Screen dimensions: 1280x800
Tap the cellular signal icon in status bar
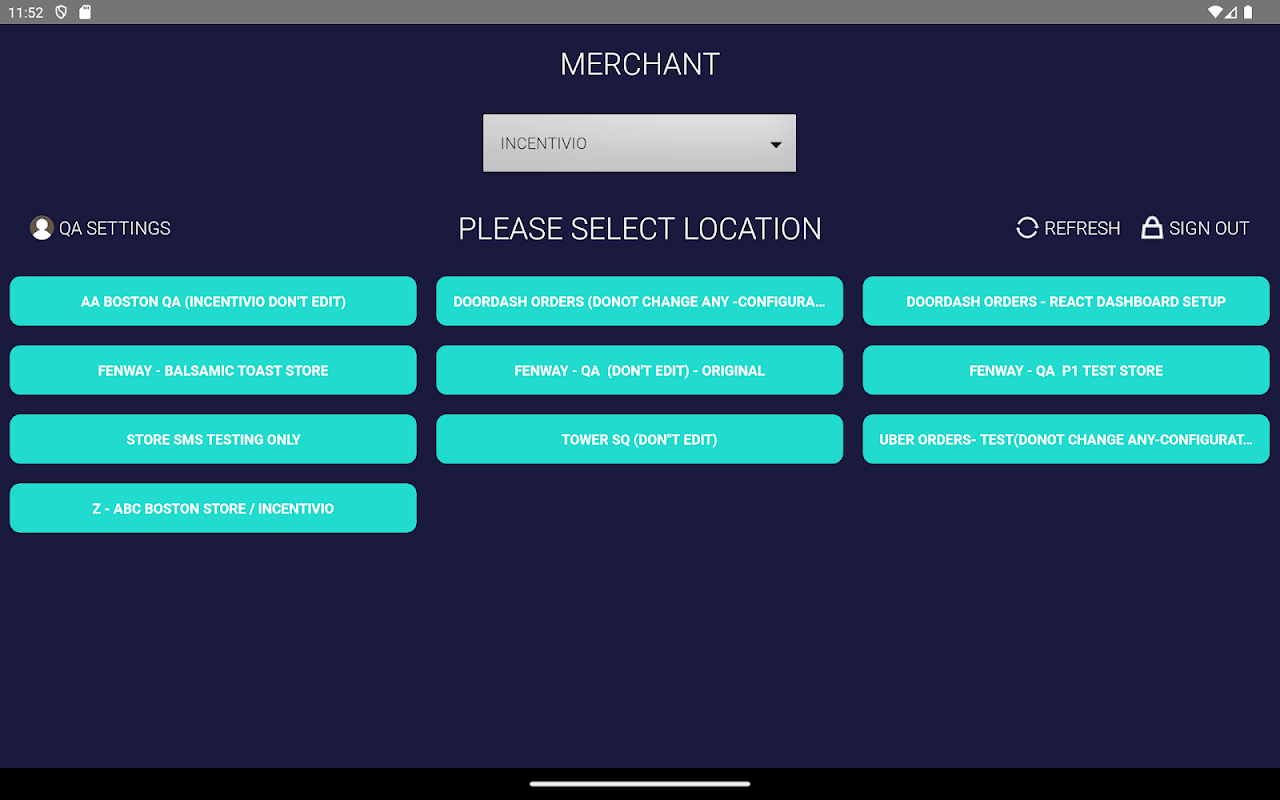[x=1232, y=12]
